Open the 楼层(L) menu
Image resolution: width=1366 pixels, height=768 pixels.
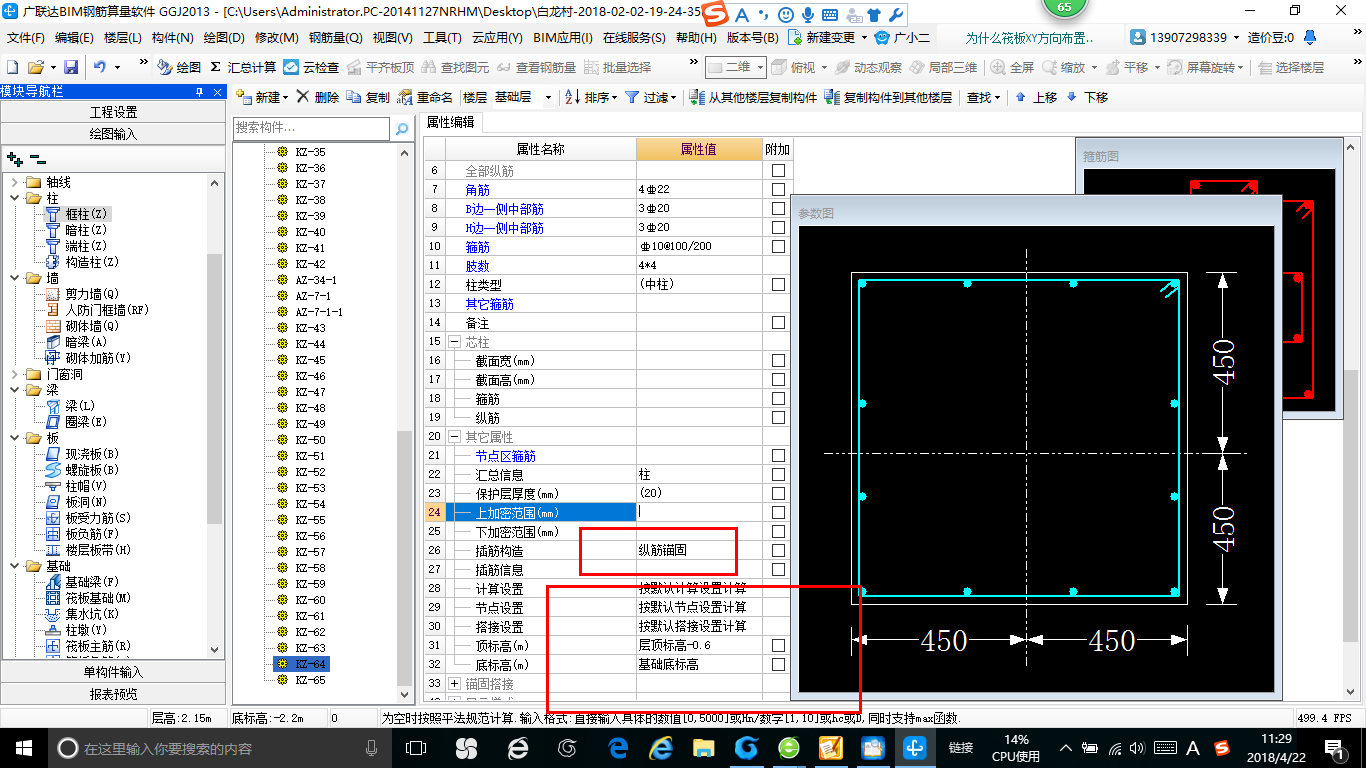click(123, 37)
